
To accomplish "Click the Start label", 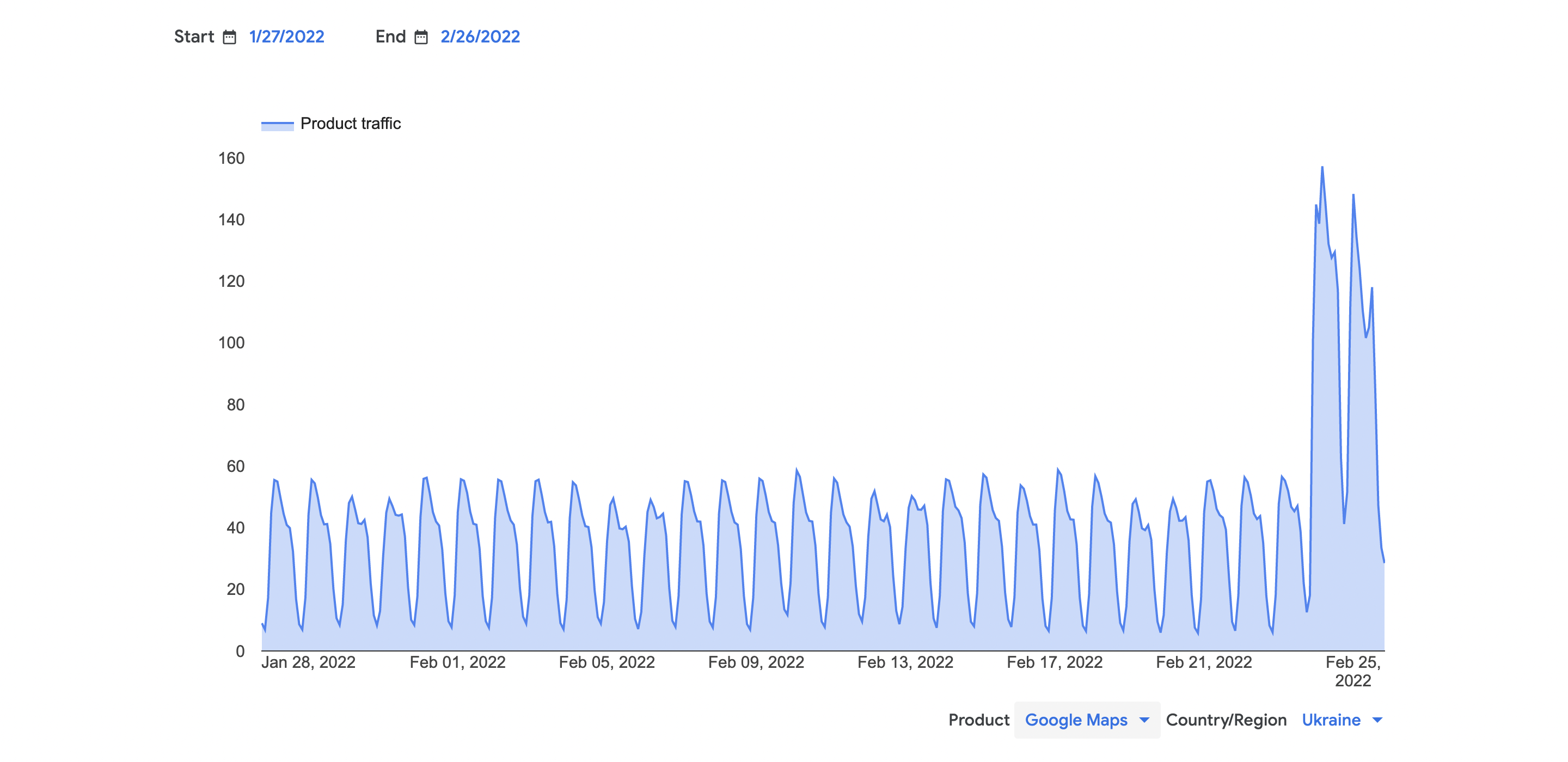I will click(194, 36).
